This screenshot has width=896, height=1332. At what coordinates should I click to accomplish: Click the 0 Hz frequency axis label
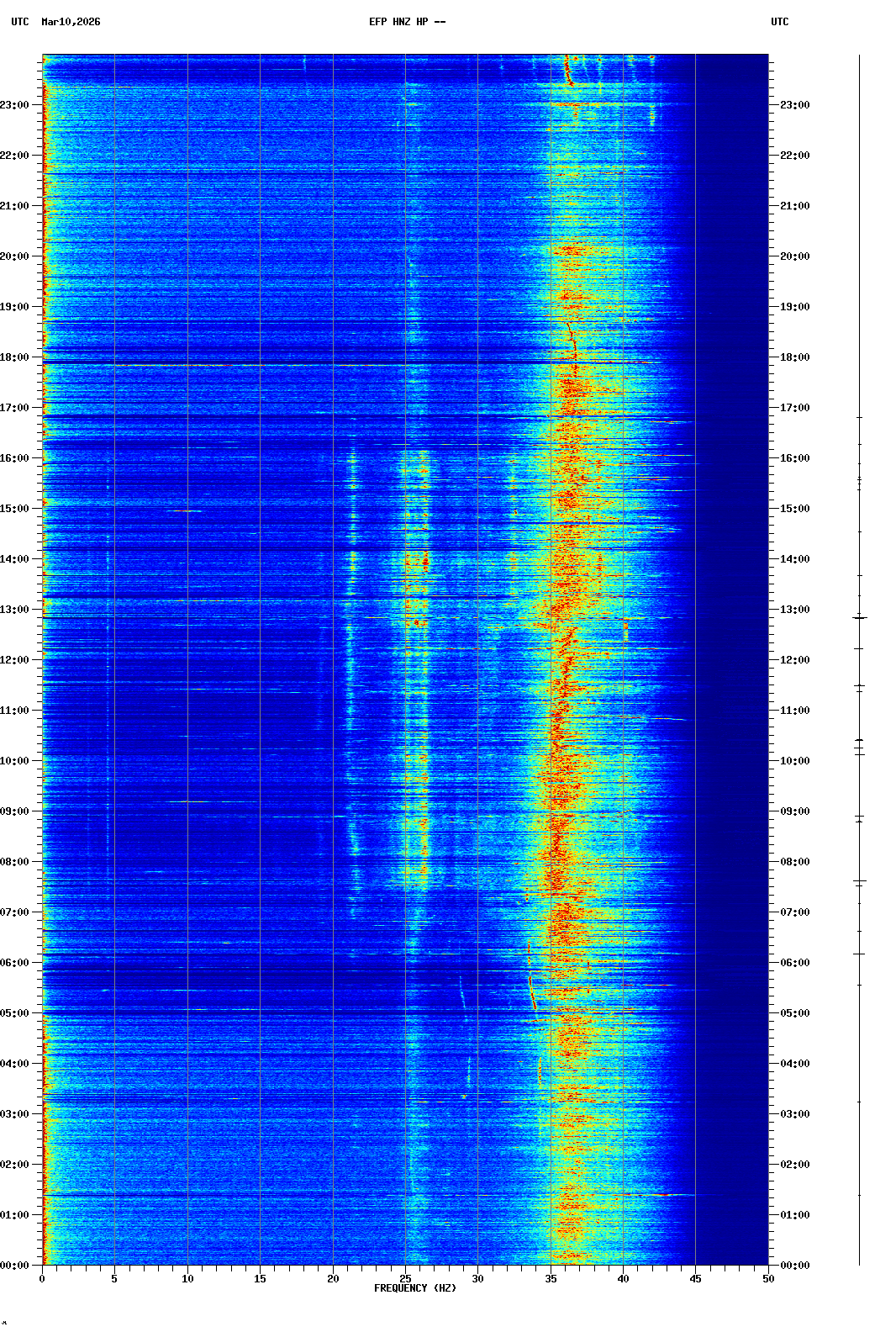click(42, 1279)
